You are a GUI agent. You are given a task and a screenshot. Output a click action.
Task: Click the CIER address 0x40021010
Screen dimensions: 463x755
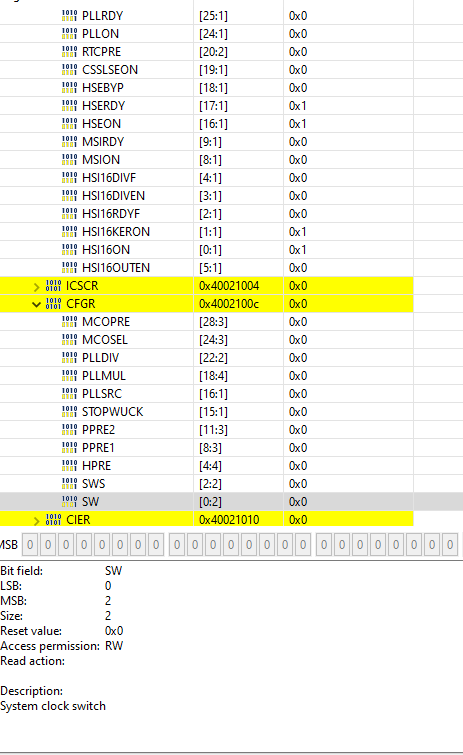[229, 520]
